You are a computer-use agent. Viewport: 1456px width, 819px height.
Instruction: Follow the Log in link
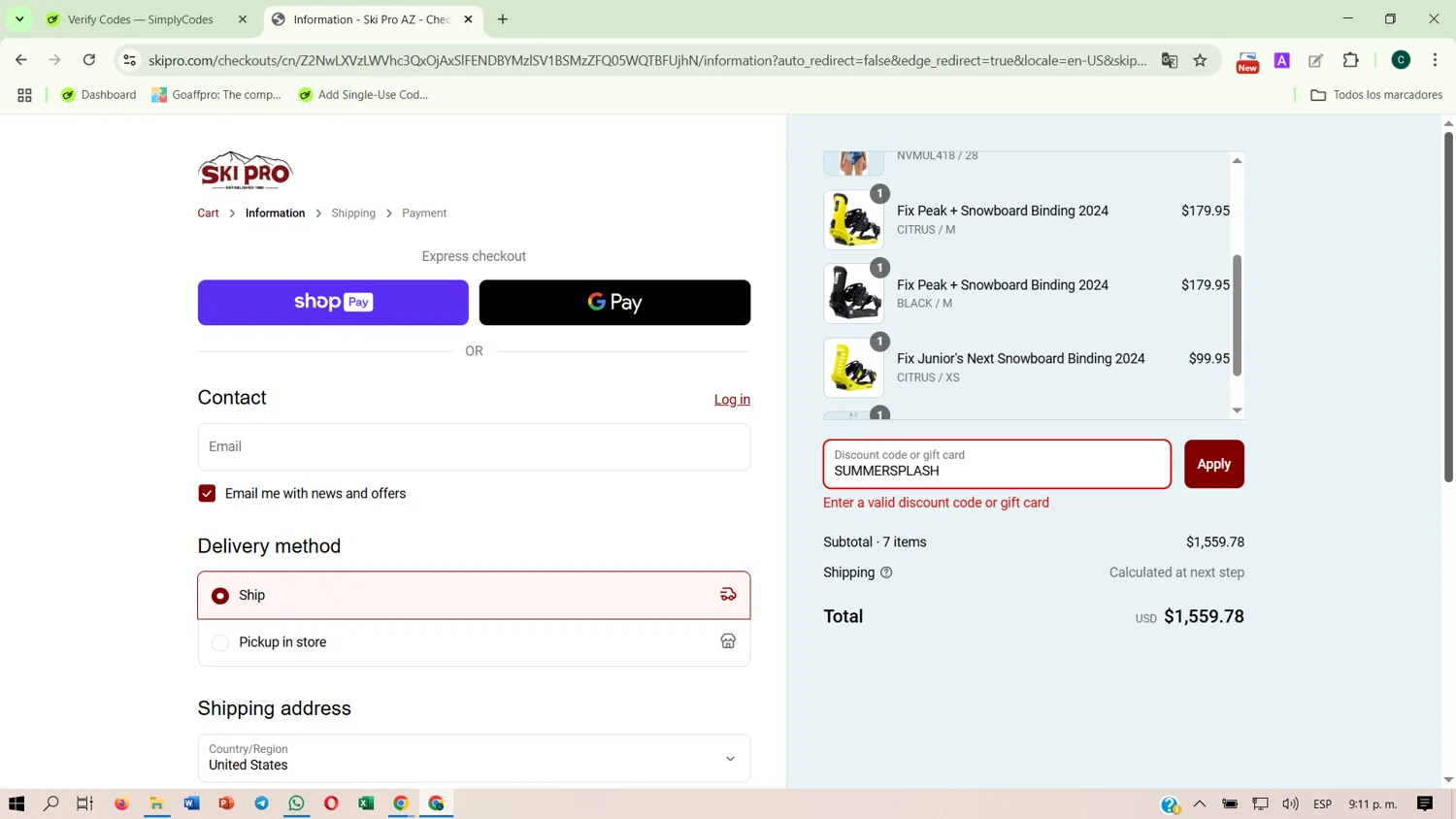[x=732, y=400]
